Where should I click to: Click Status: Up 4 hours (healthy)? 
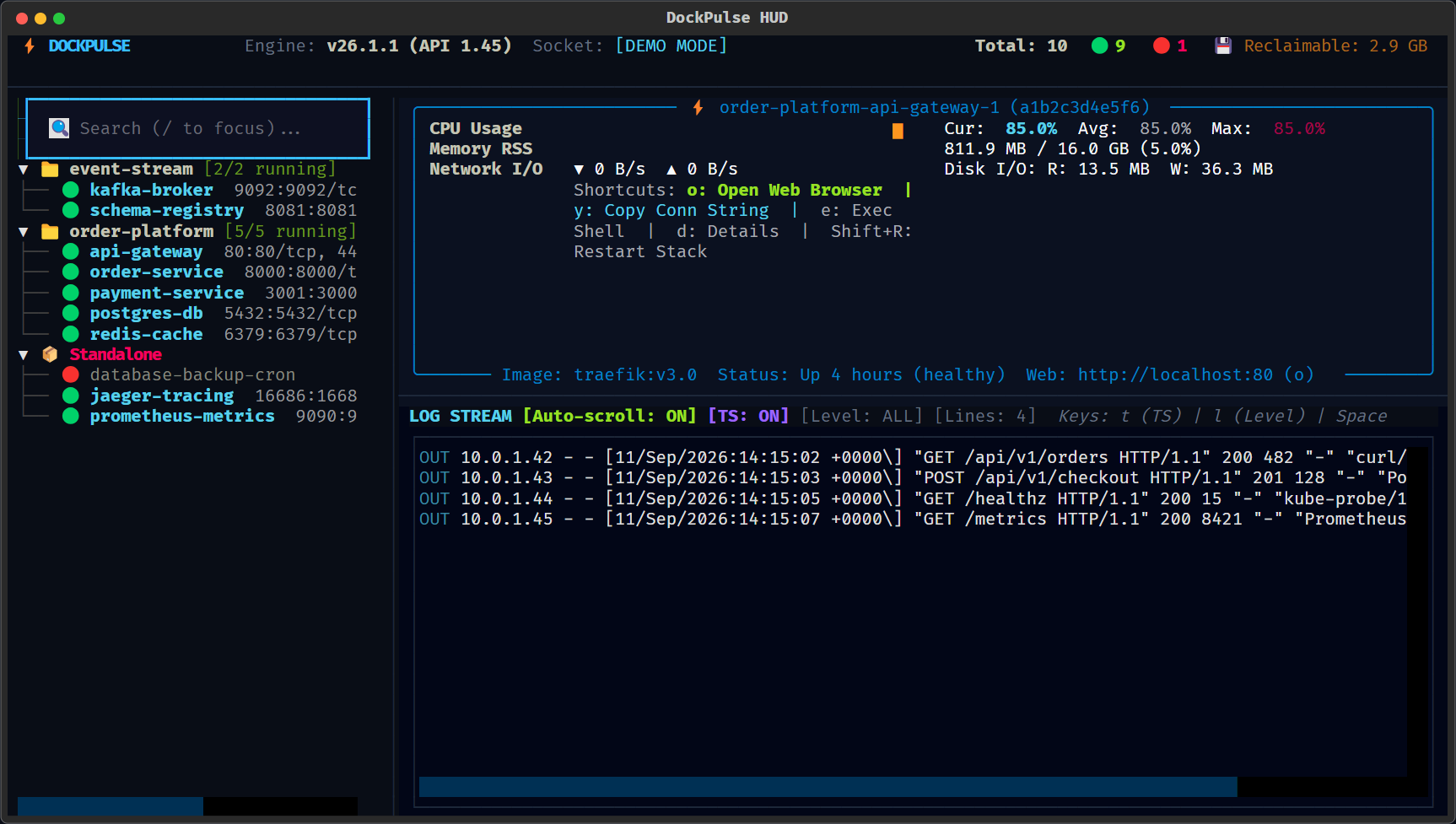click(x=861, y=374)
